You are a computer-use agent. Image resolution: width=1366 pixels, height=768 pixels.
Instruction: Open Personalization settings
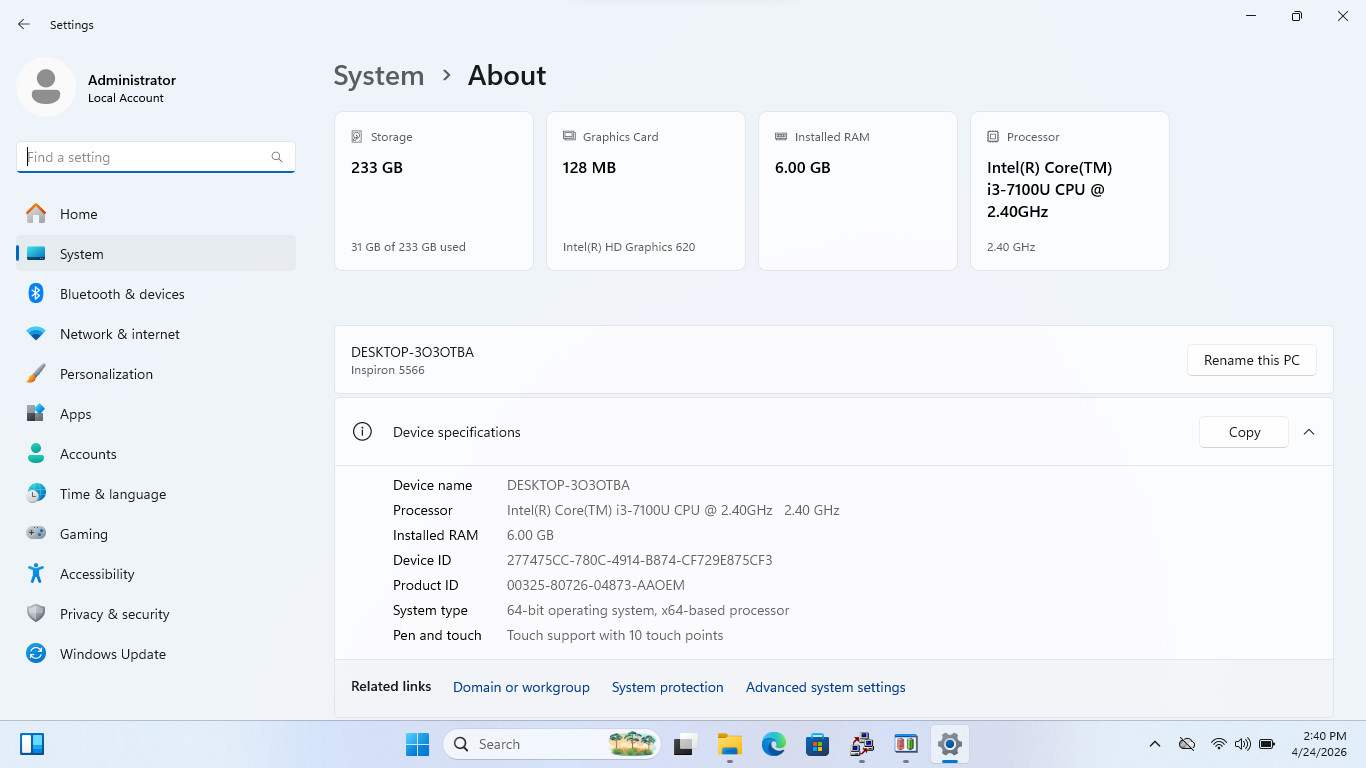(156, 374)
